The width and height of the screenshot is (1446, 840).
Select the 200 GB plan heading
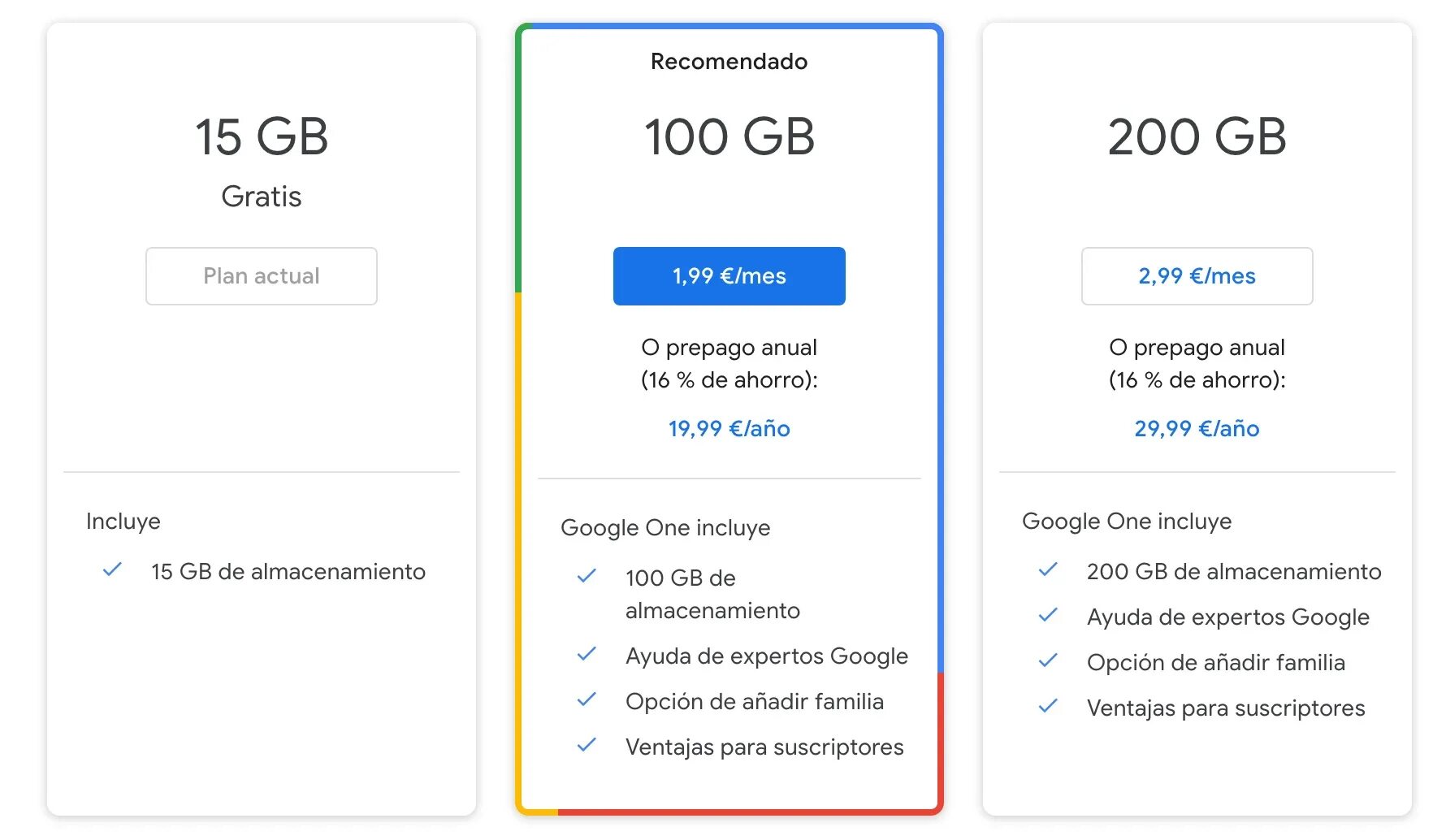pyautogui.click(x=1197, y=136)
